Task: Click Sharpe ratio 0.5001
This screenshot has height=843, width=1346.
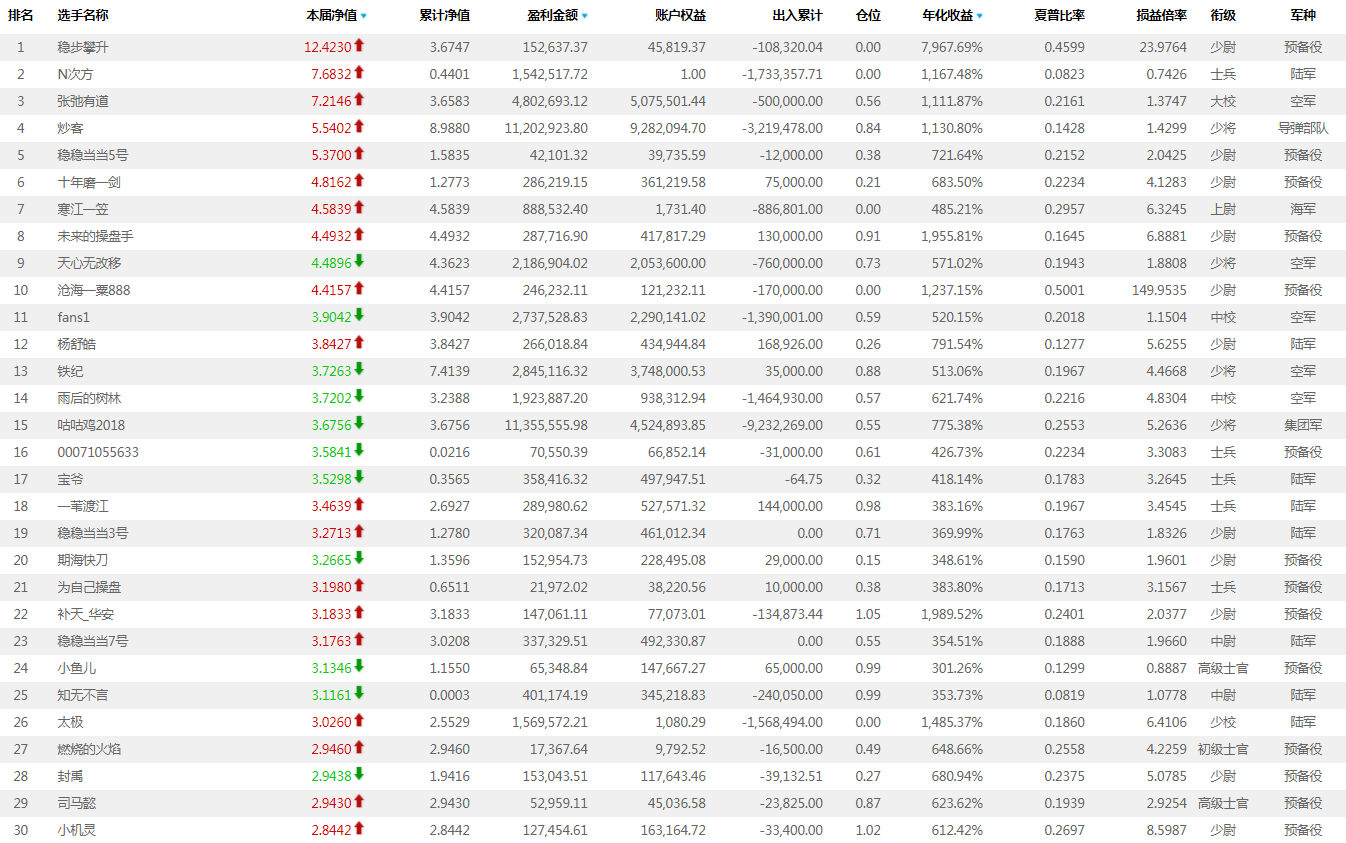Action: click(1065, 290)
